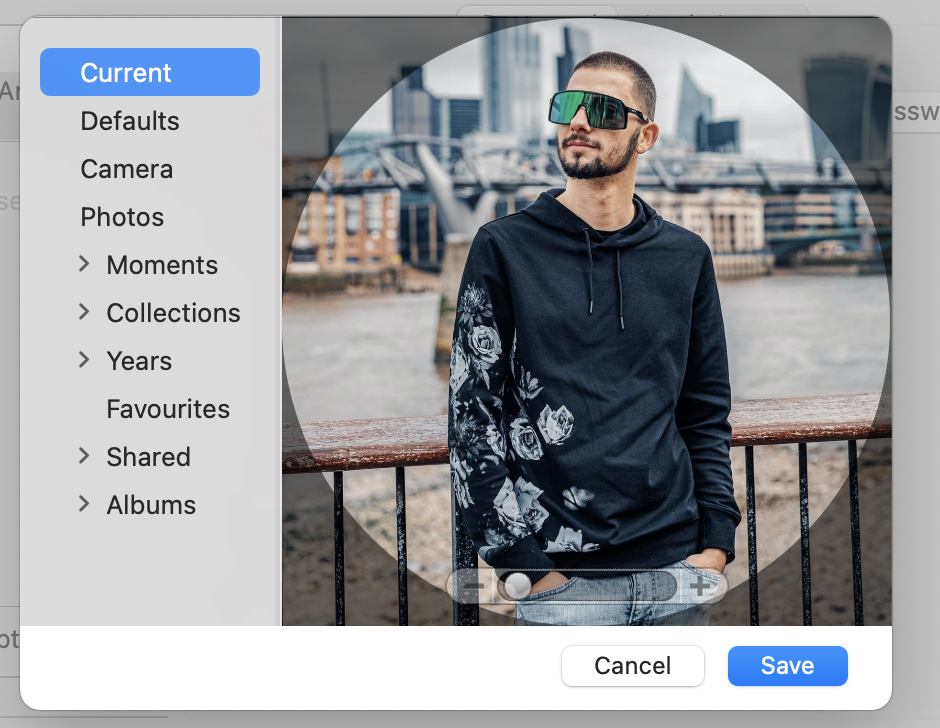Click the Shared disclosure chevron
Image resolution: width=940 pixels, height=728 pixels.
(x=85, y=456)
